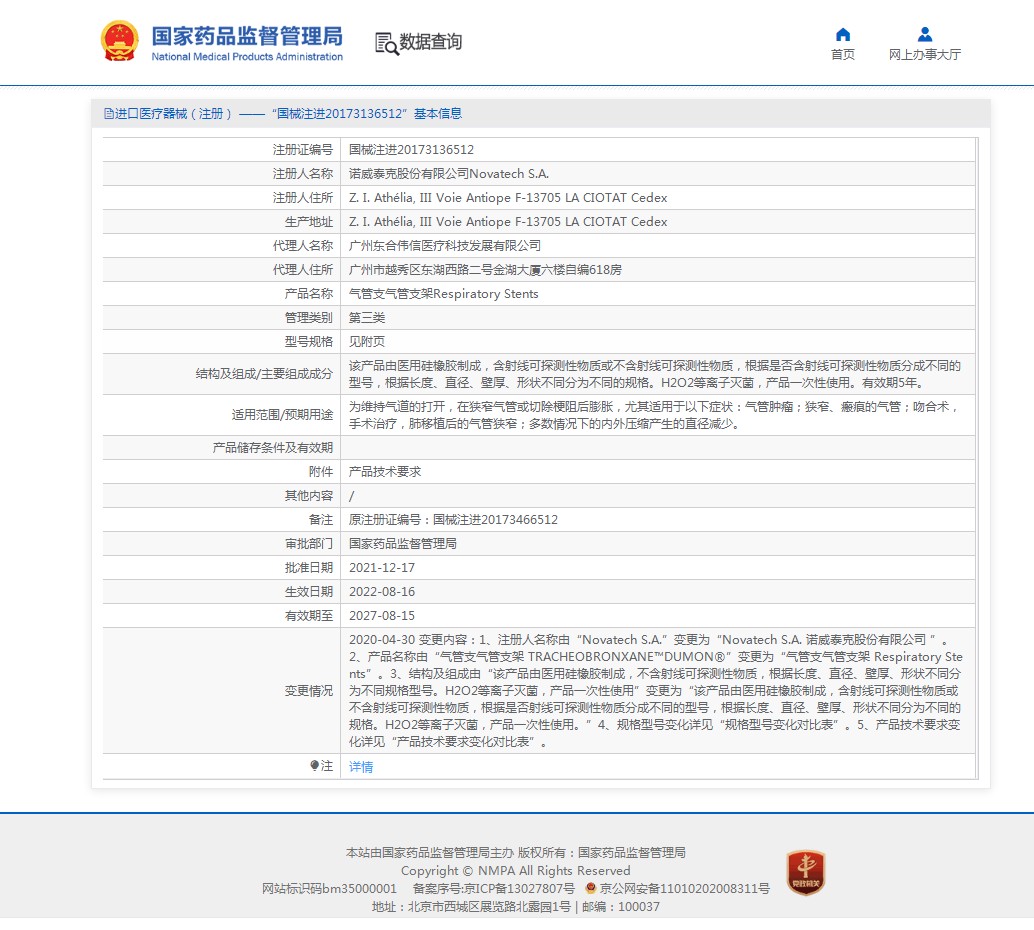
Task: Select approval date 2021-12-17
Action: 382,567
